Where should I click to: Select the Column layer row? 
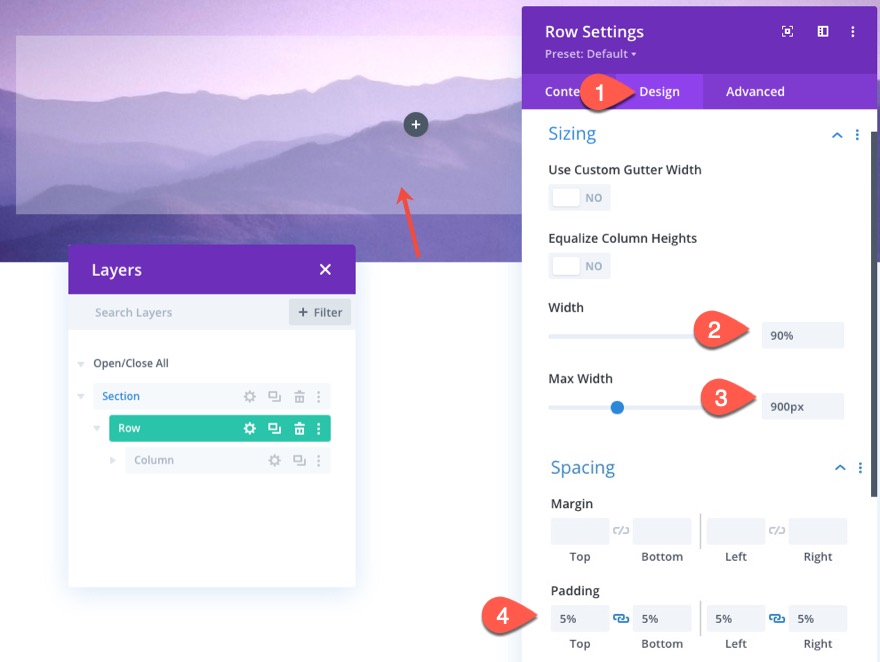coord(227,461)
